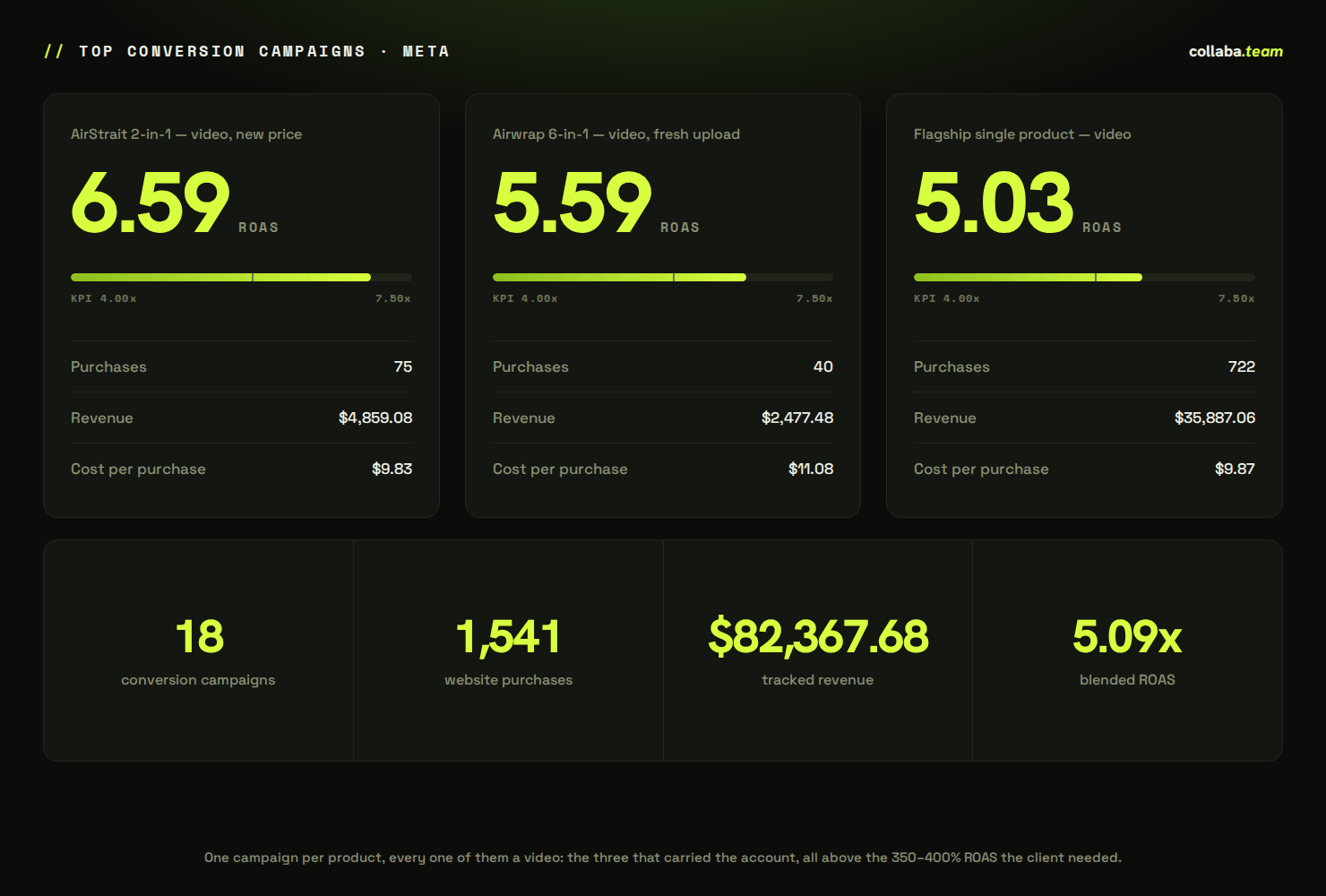This screenshot has height=896, width=1326.
Task: Click the 6.59 ROAS value
Action: (x=151, y=202)
